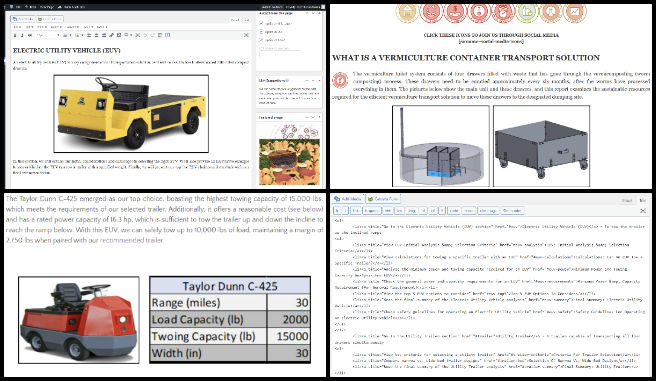Open the File menu in the visual editor
Image resolution: width=656 pixels, height=381 pixels.
(x=17, y=27)
